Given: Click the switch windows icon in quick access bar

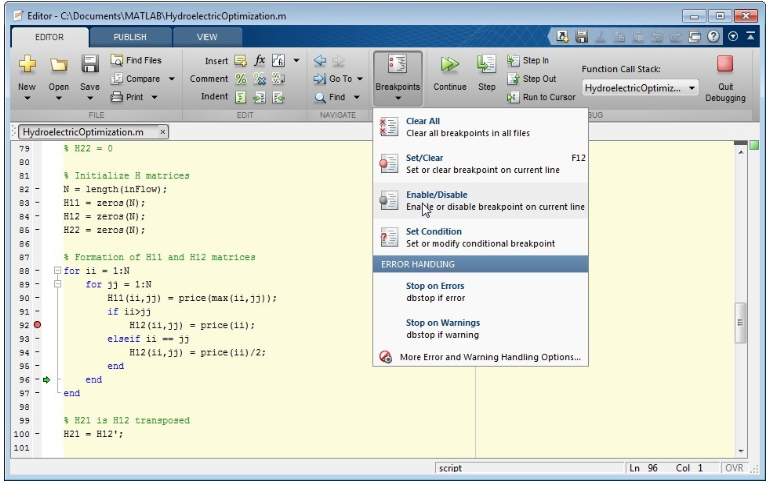Looking at the screenshot, I should (695, 36).
